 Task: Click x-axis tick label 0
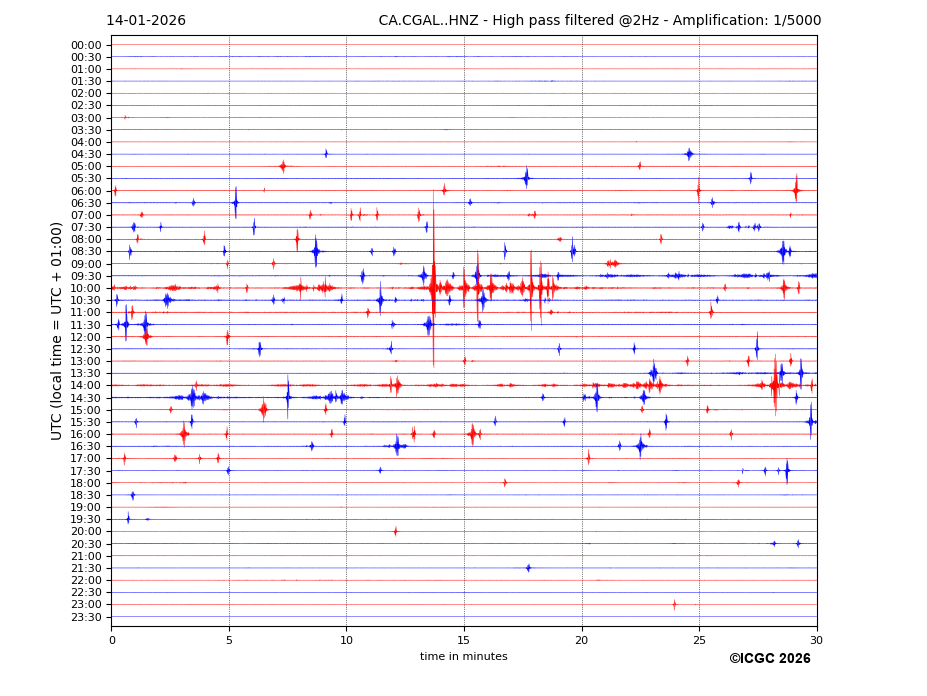[111, 640]
